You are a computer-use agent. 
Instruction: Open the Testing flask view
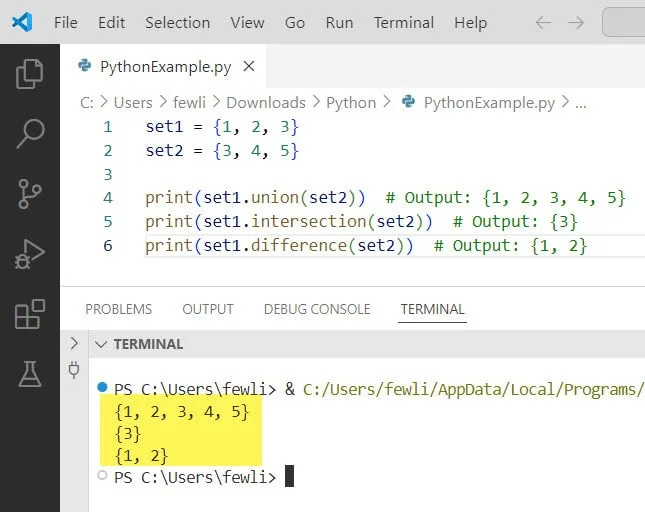pos(30,374)
